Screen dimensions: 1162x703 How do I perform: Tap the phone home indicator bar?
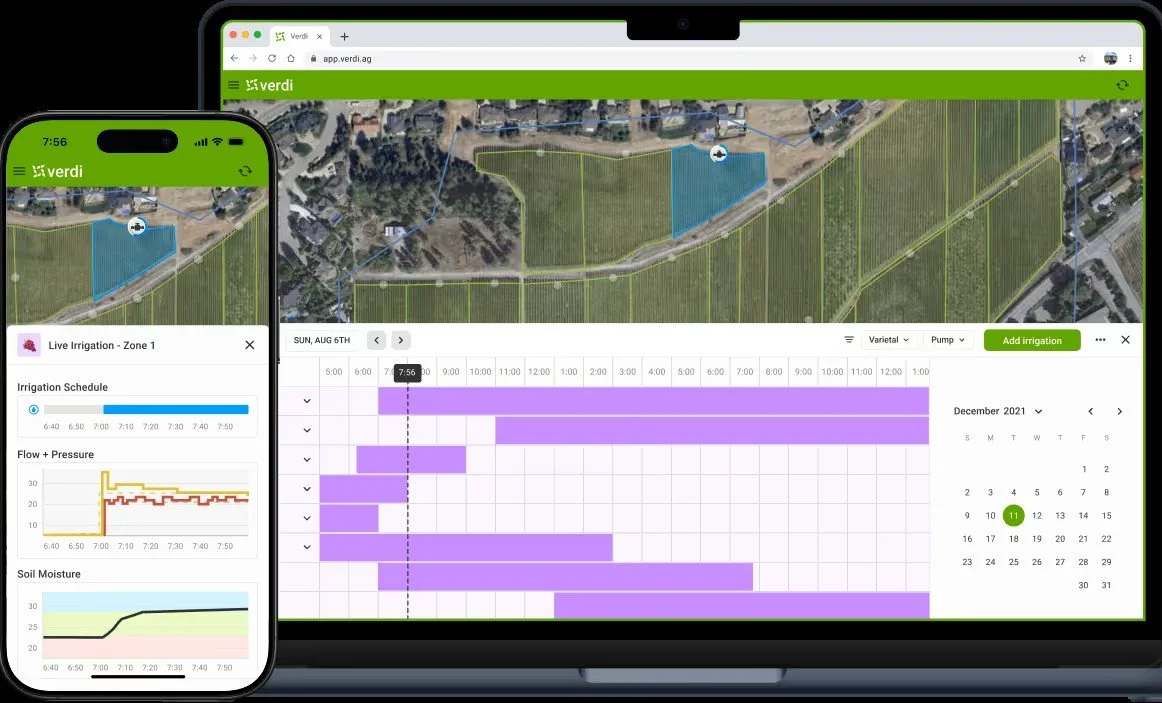[138, 676]
